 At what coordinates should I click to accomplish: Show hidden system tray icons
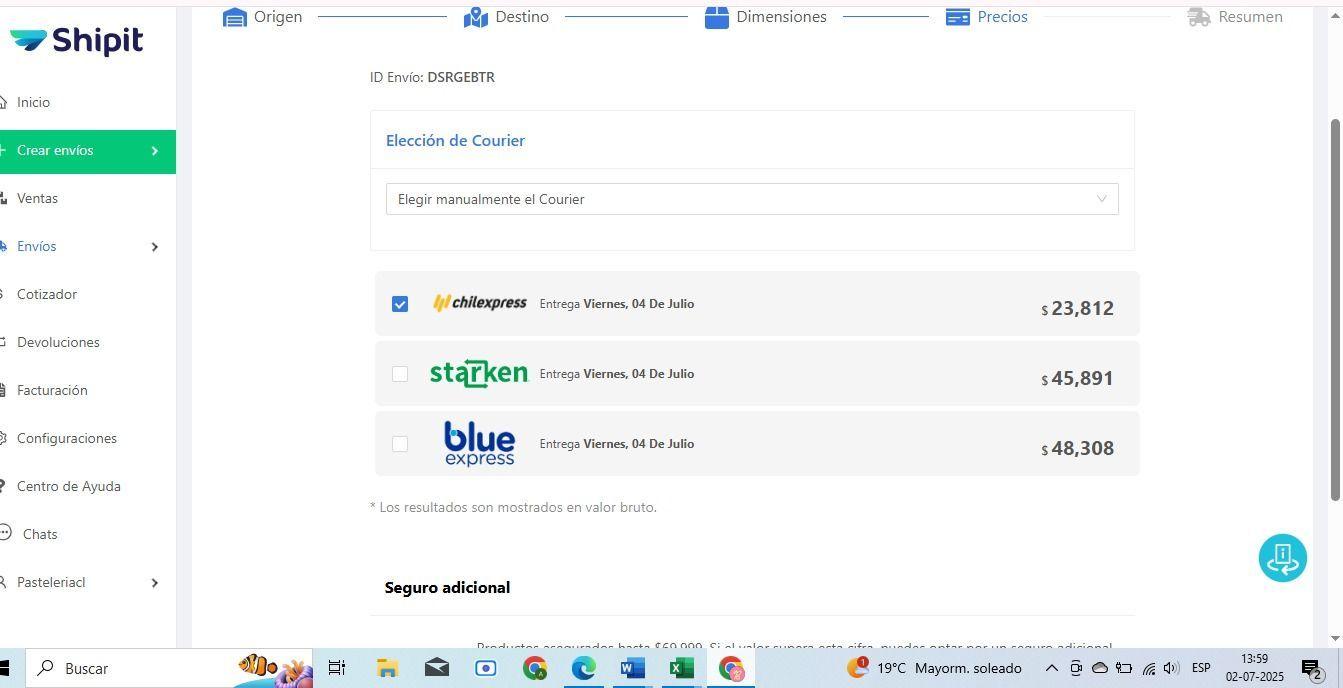coord(1051,668)
